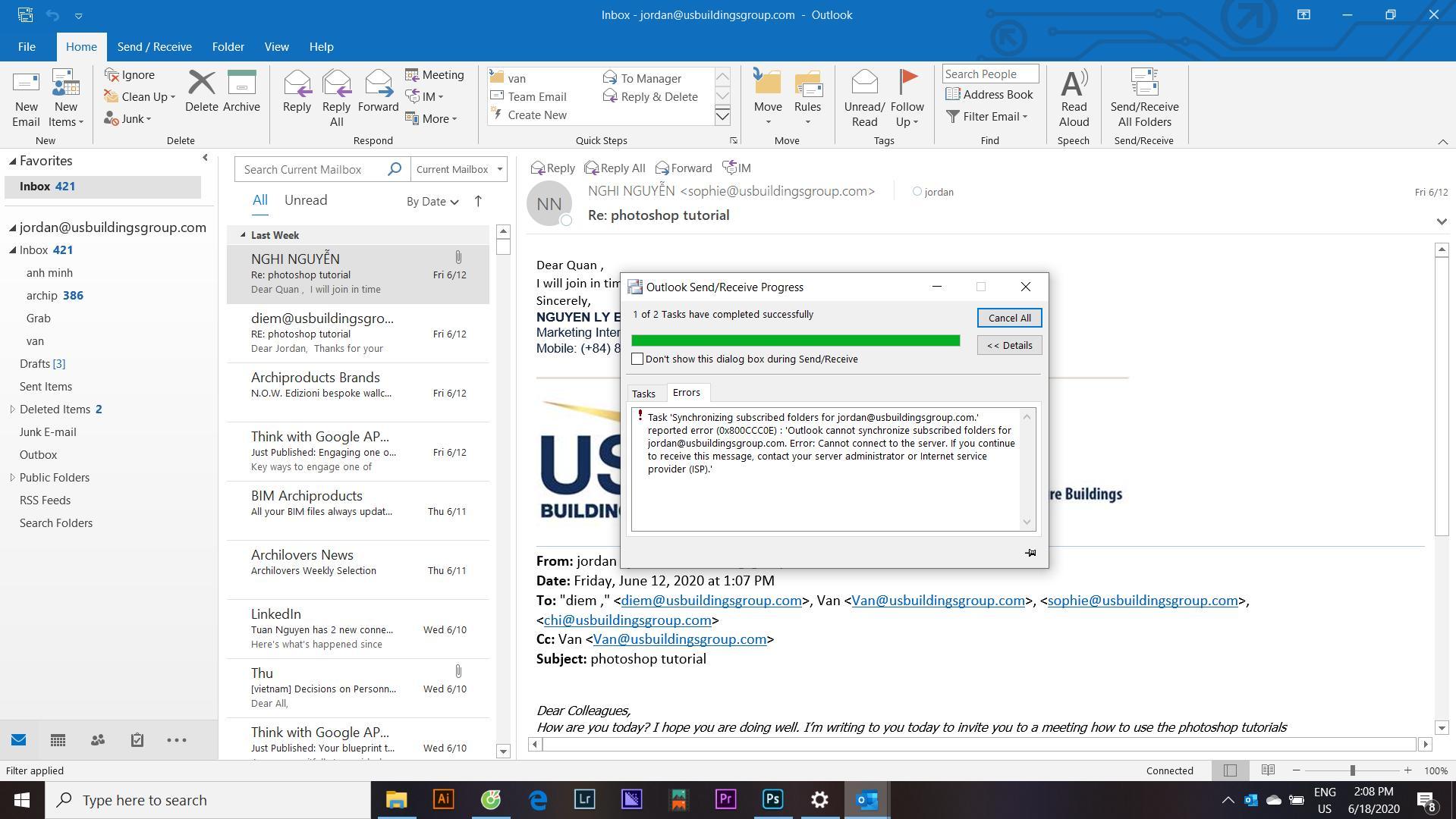Viewport: 1456px width, 819px height.
Task: Click the Search People field
Action: coord(990,74)
